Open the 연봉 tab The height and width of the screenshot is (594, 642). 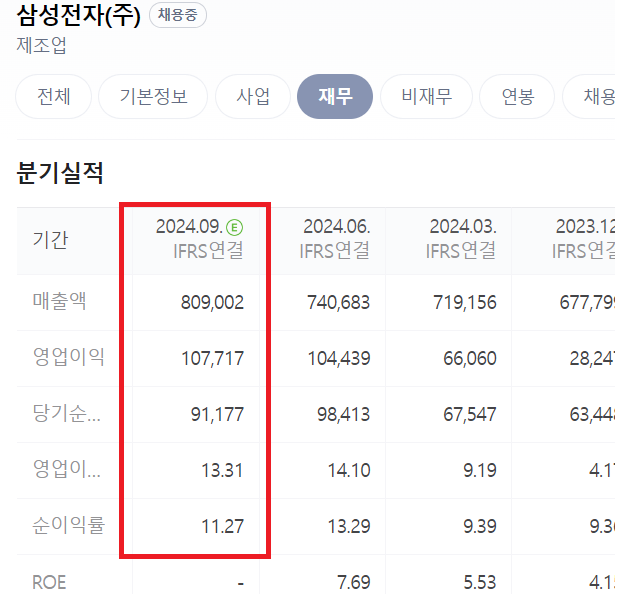pyautogui.click(x=518, y=97)
